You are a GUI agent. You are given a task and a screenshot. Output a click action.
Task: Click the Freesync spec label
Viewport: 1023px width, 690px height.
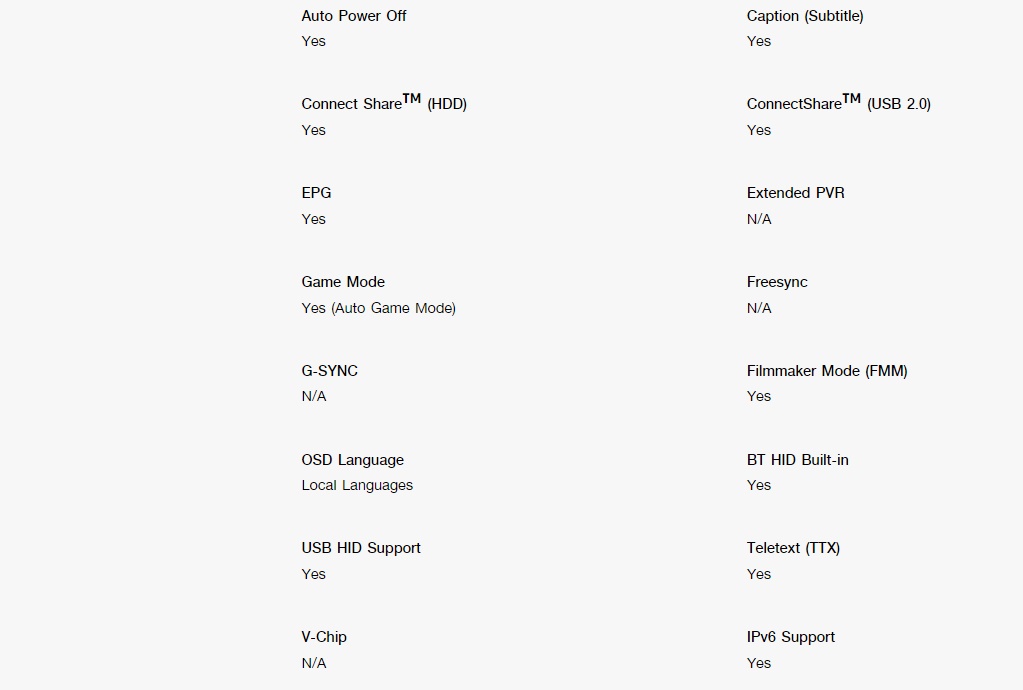tap(777, 282)
